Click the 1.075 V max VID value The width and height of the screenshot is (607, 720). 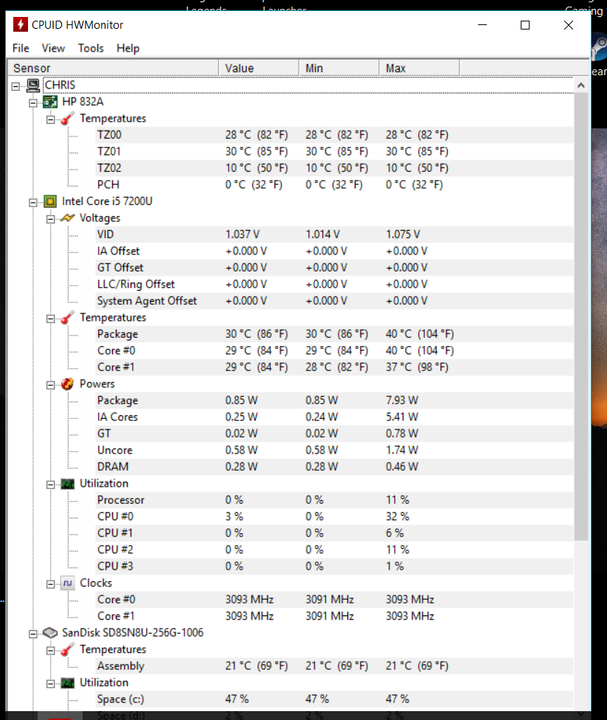pyautogui.click(x=403, y=235)
